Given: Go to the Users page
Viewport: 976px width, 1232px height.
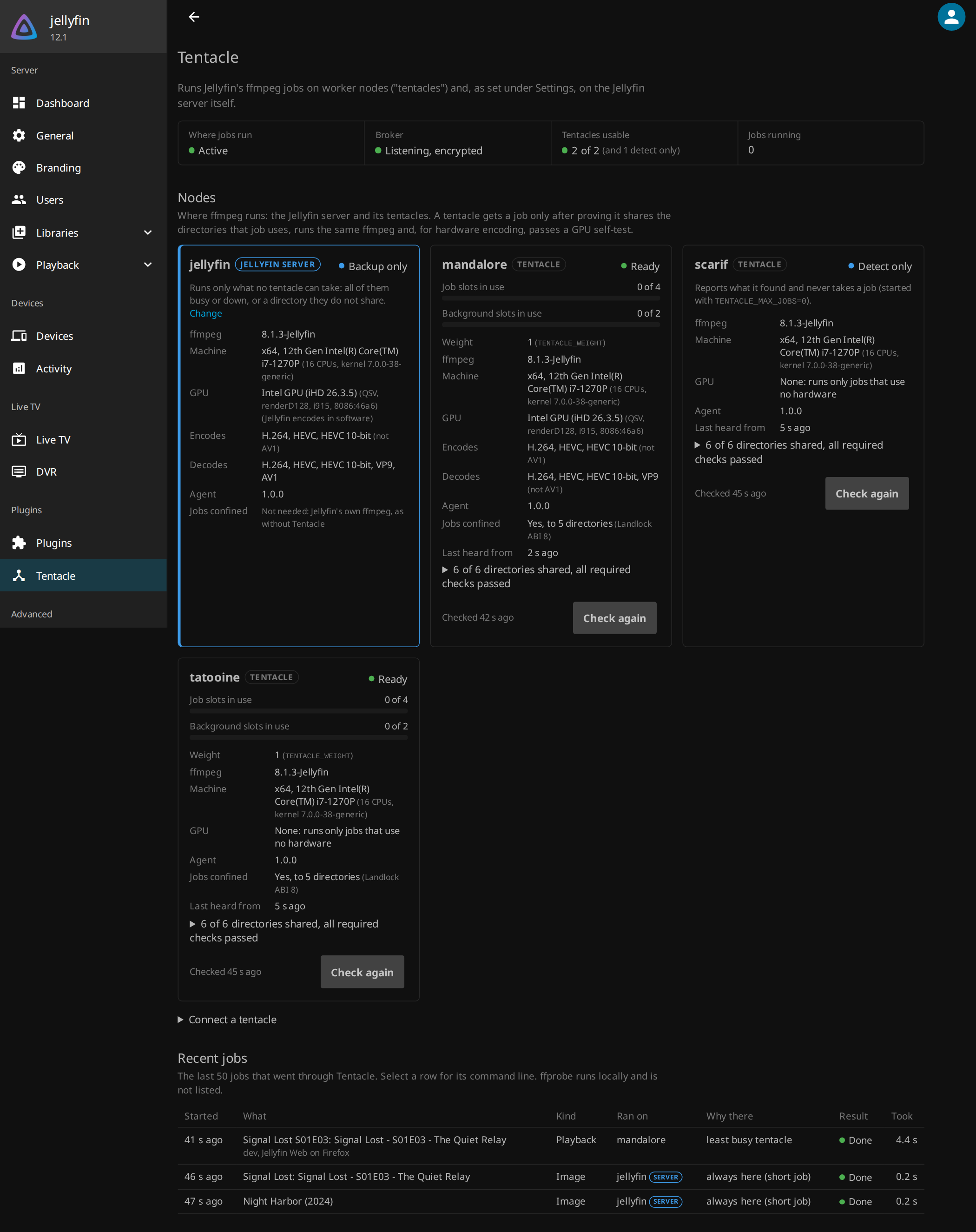Looking at the screenshot, I should pos(83,199).
